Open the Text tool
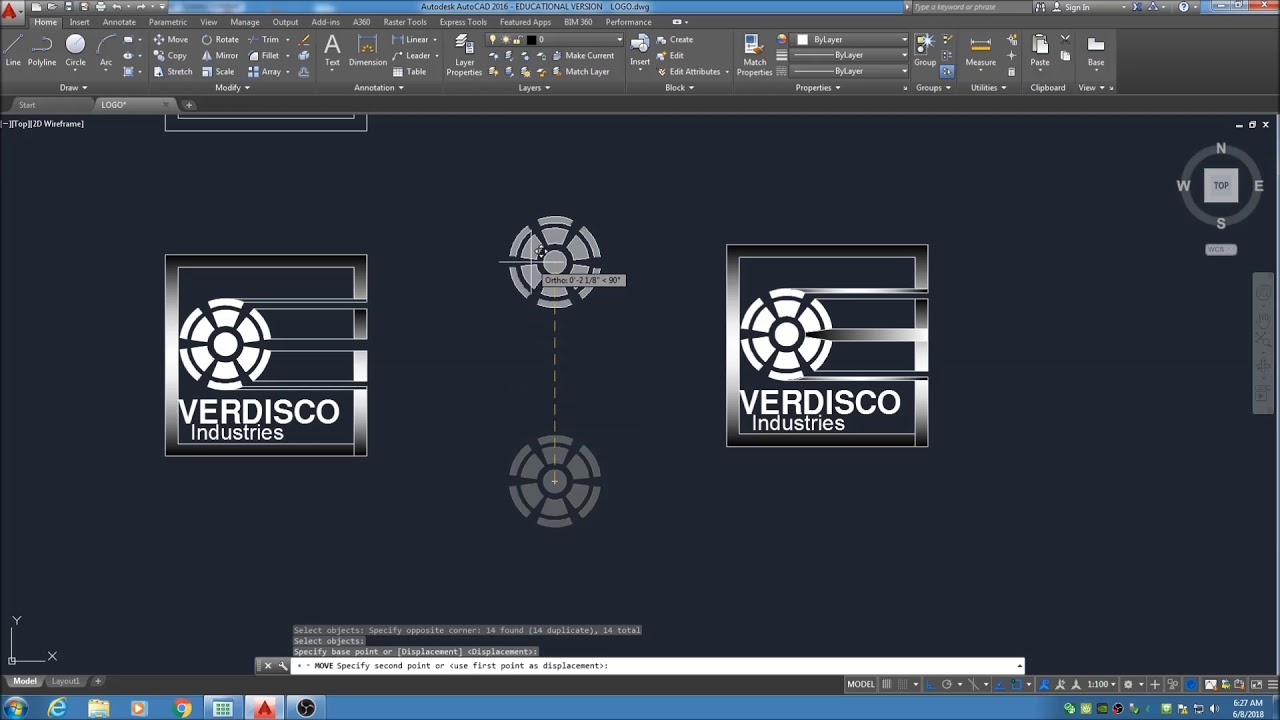This screenshot has width=1280, height=720. coord(332,50)
